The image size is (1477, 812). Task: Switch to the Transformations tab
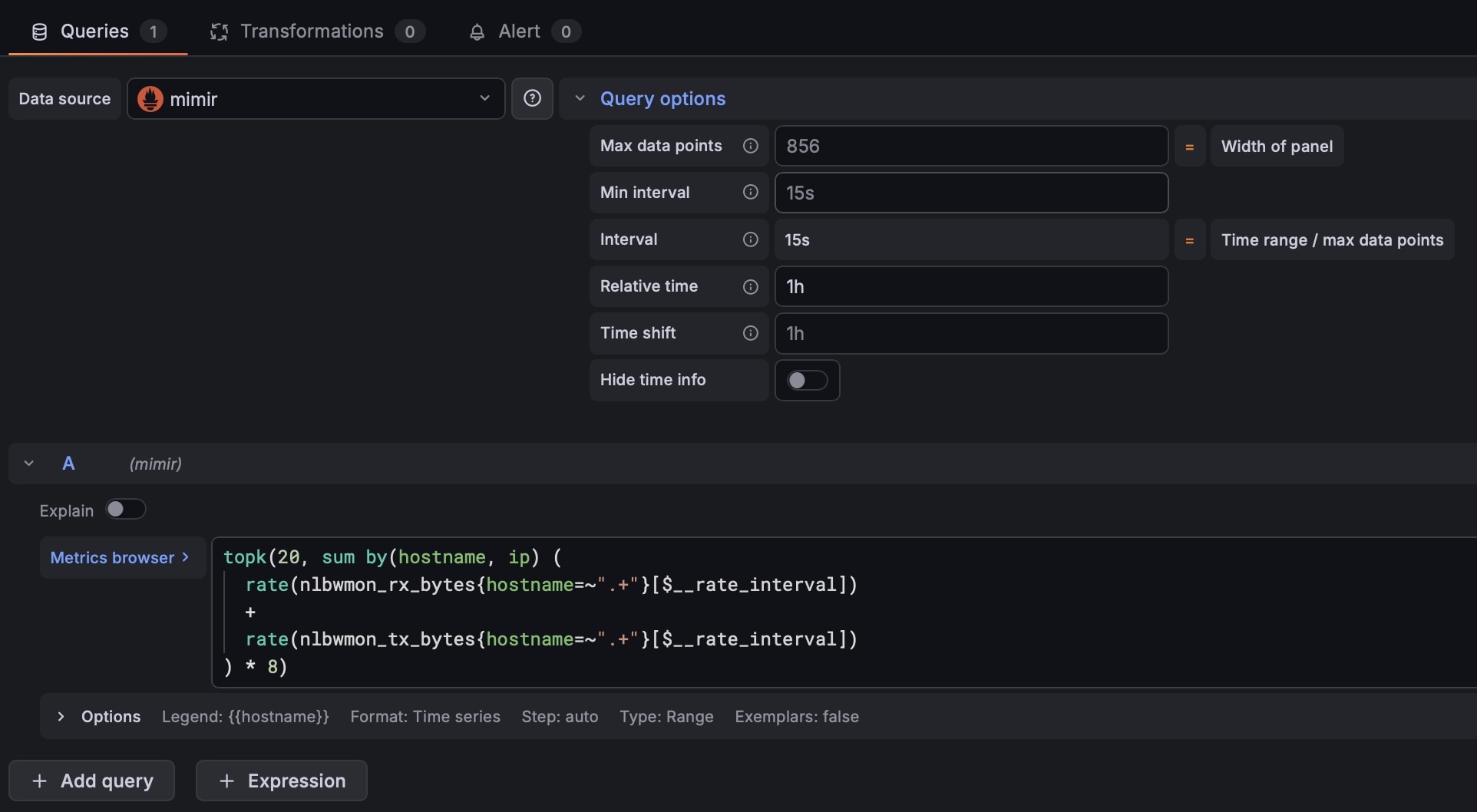pyautogui.click(x=317, y=31)
